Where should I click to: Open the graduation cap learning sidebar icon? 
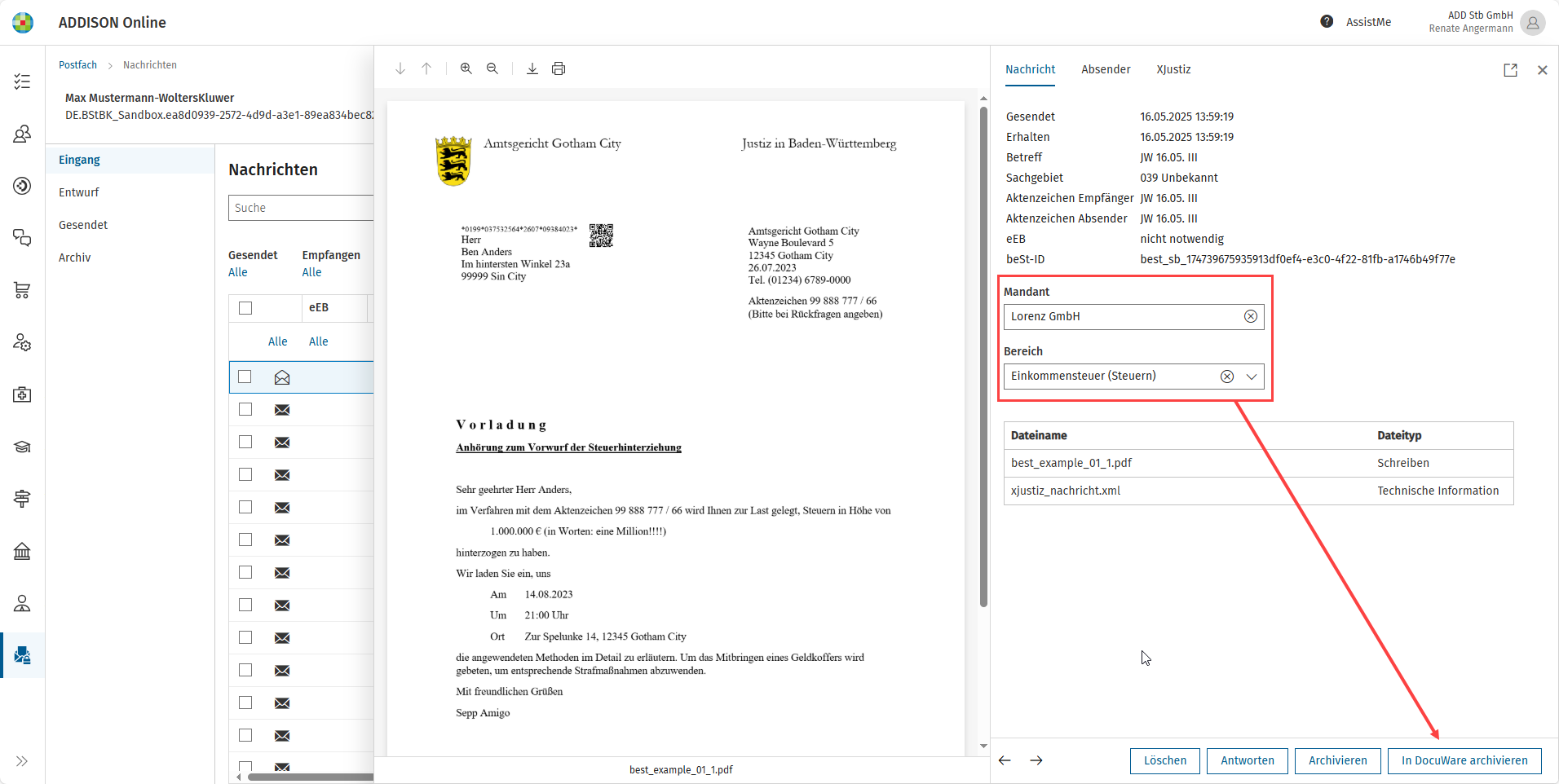click(22, 447)
